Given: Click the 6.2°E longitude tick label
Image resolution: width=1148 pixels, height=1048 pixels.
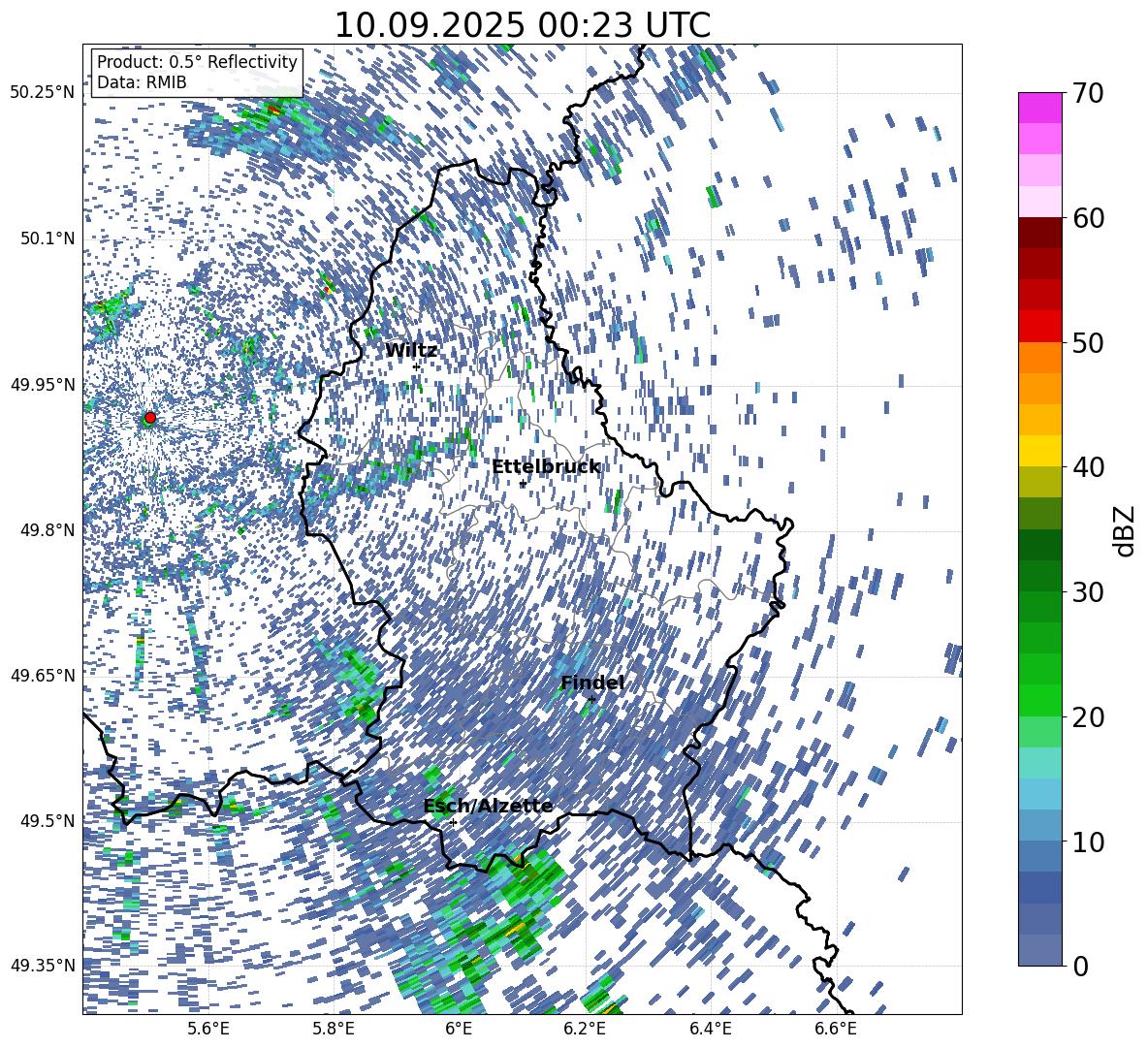Looking at the screenshot, I should tap(585, 1030).
